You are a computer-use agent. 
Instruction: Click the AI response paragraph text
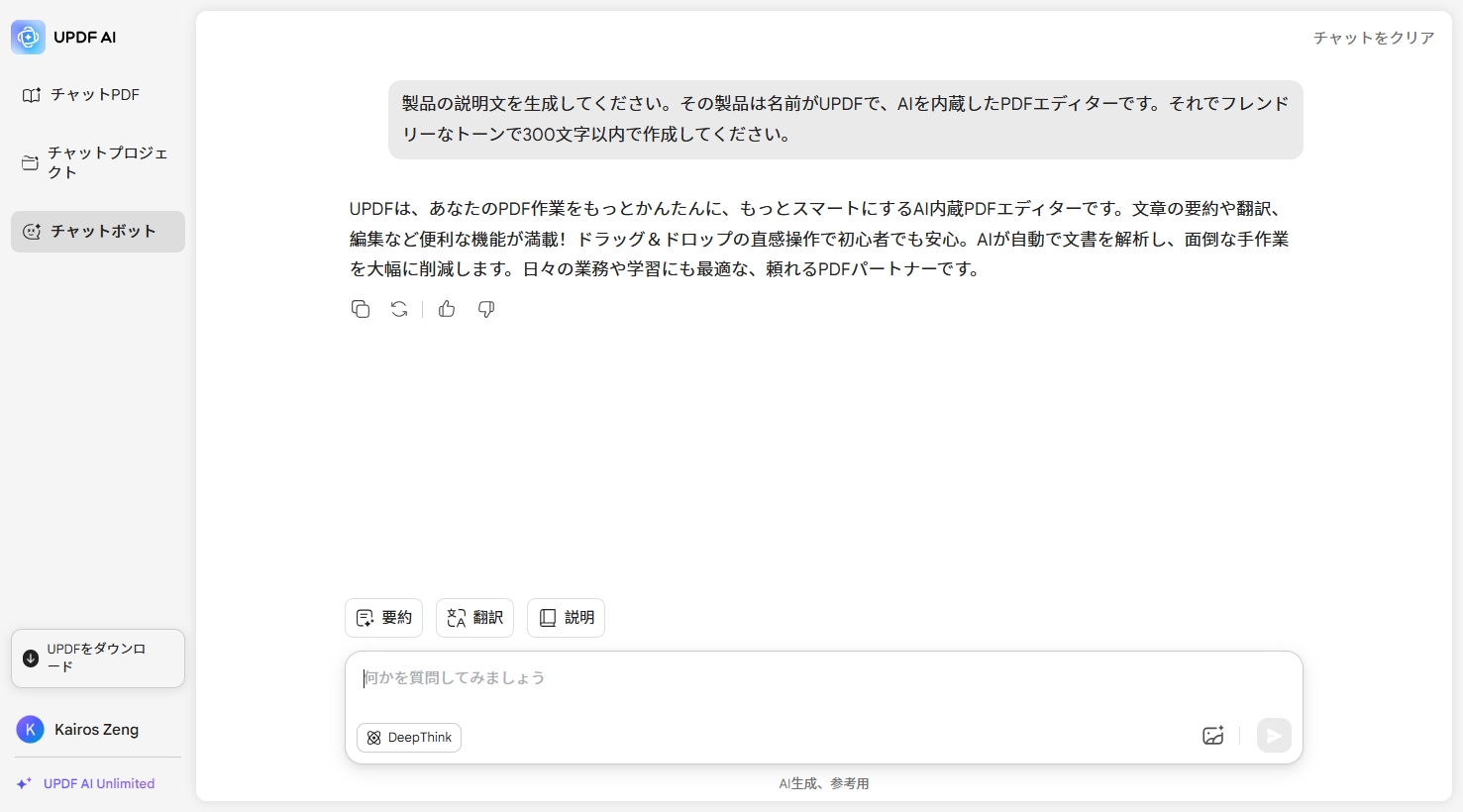[819, 239]
